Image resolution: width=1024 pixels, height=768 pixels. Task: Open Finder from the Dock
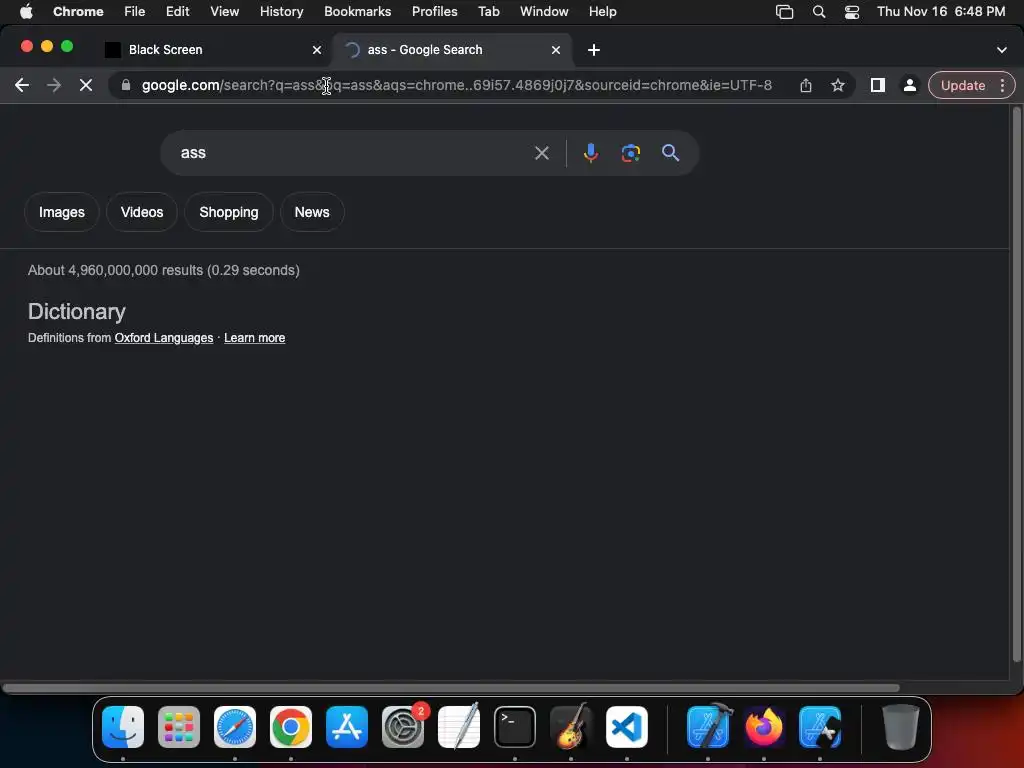tap(123, 727)
